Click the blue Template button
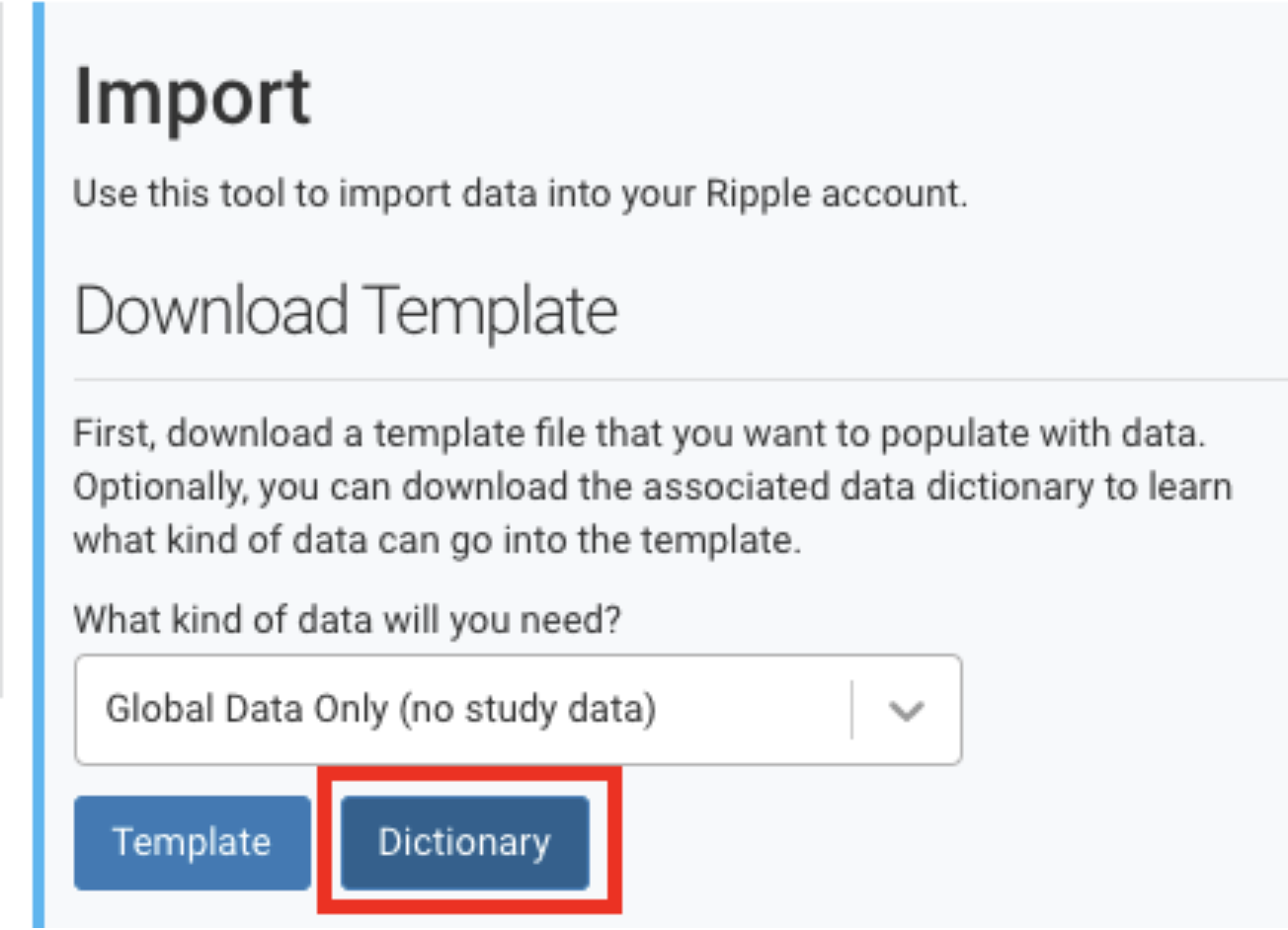This screenshot has height=930, width=1288. [192, 842]
